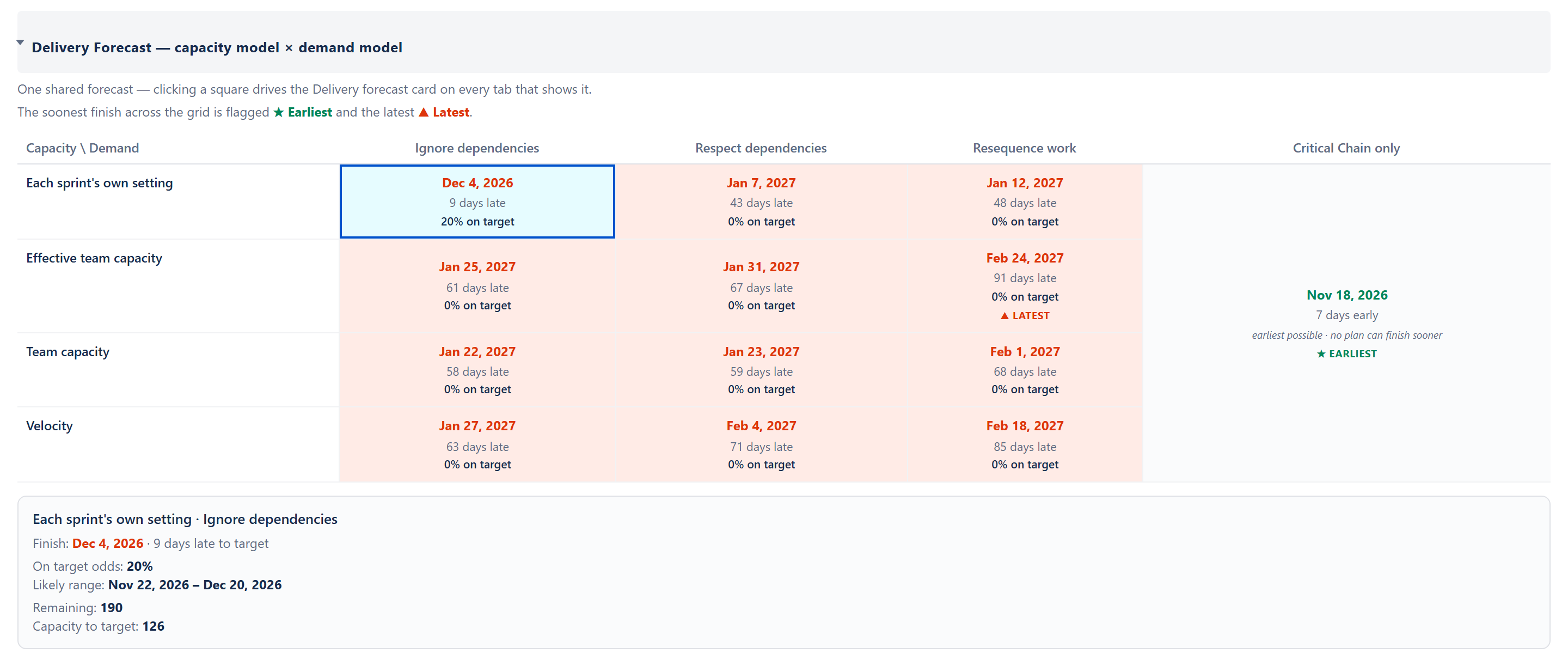Choose the Feb 18, 2027 forecast cell
The image size is (1568, 671).
tap(1025, 444)
